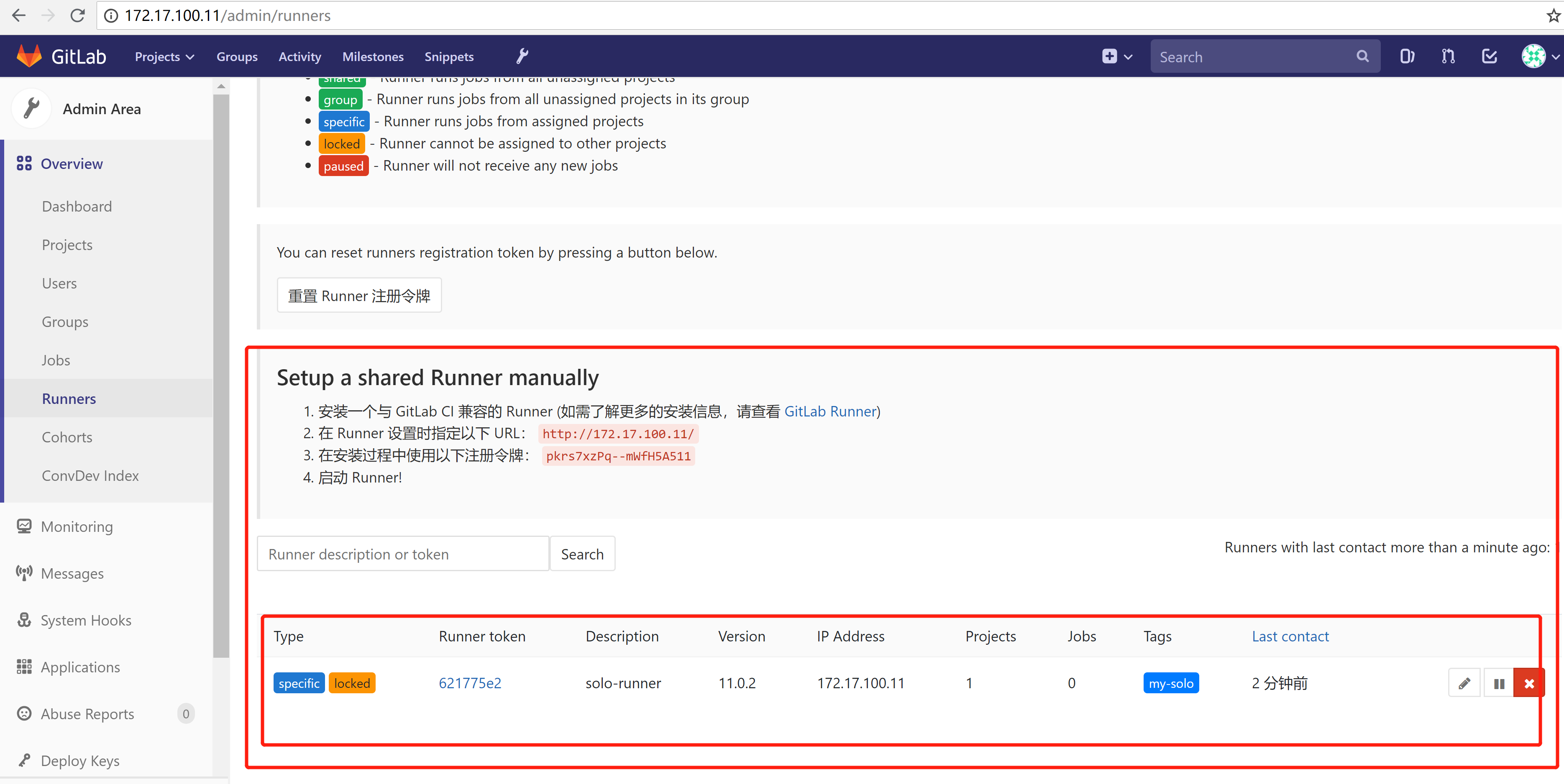Screen dimensions: 1564x784
Task: Click the search magnifier icon
Action: click(1362, 56)
